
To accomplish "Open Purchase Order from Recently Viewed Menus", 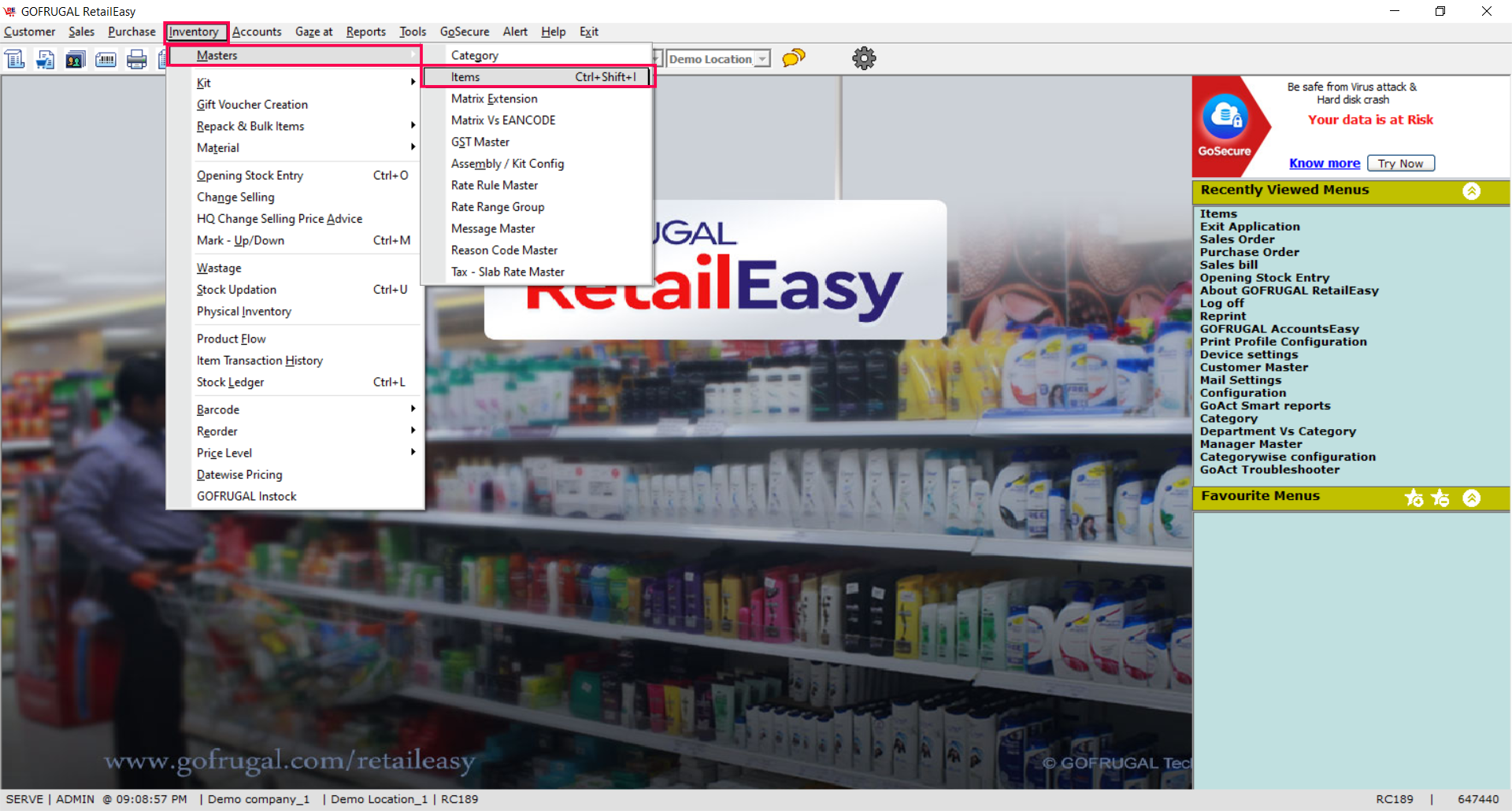I will pos(1250,252).
